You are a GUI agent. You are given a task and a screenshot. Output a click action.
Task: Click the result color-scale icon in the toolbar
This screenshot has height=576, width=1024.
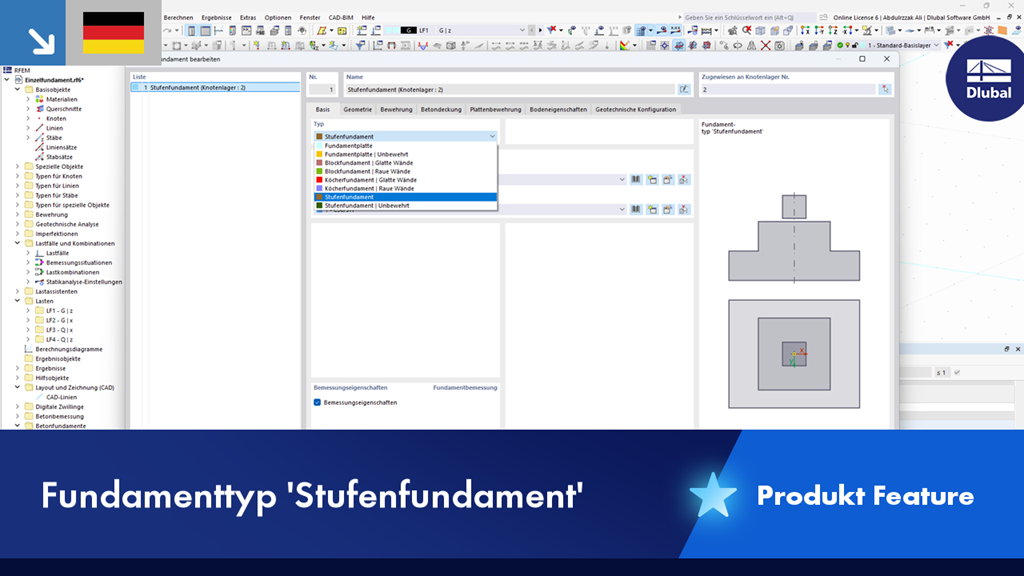624,45
